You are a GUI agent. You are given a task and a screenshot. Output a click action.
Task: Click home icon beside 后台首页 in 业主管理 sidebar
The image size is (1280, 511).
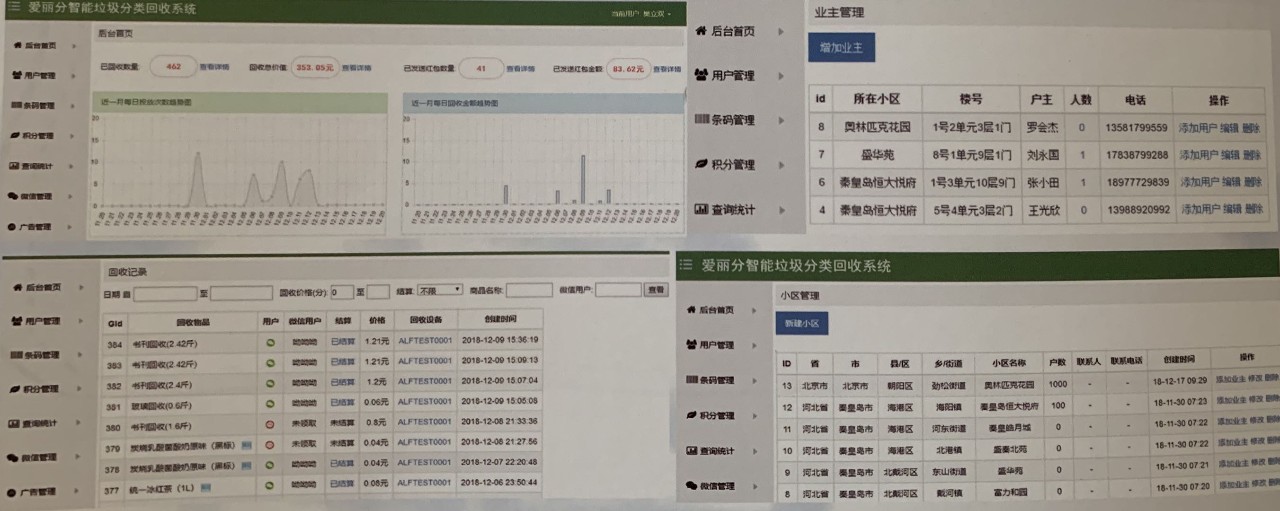pos(700,31)
